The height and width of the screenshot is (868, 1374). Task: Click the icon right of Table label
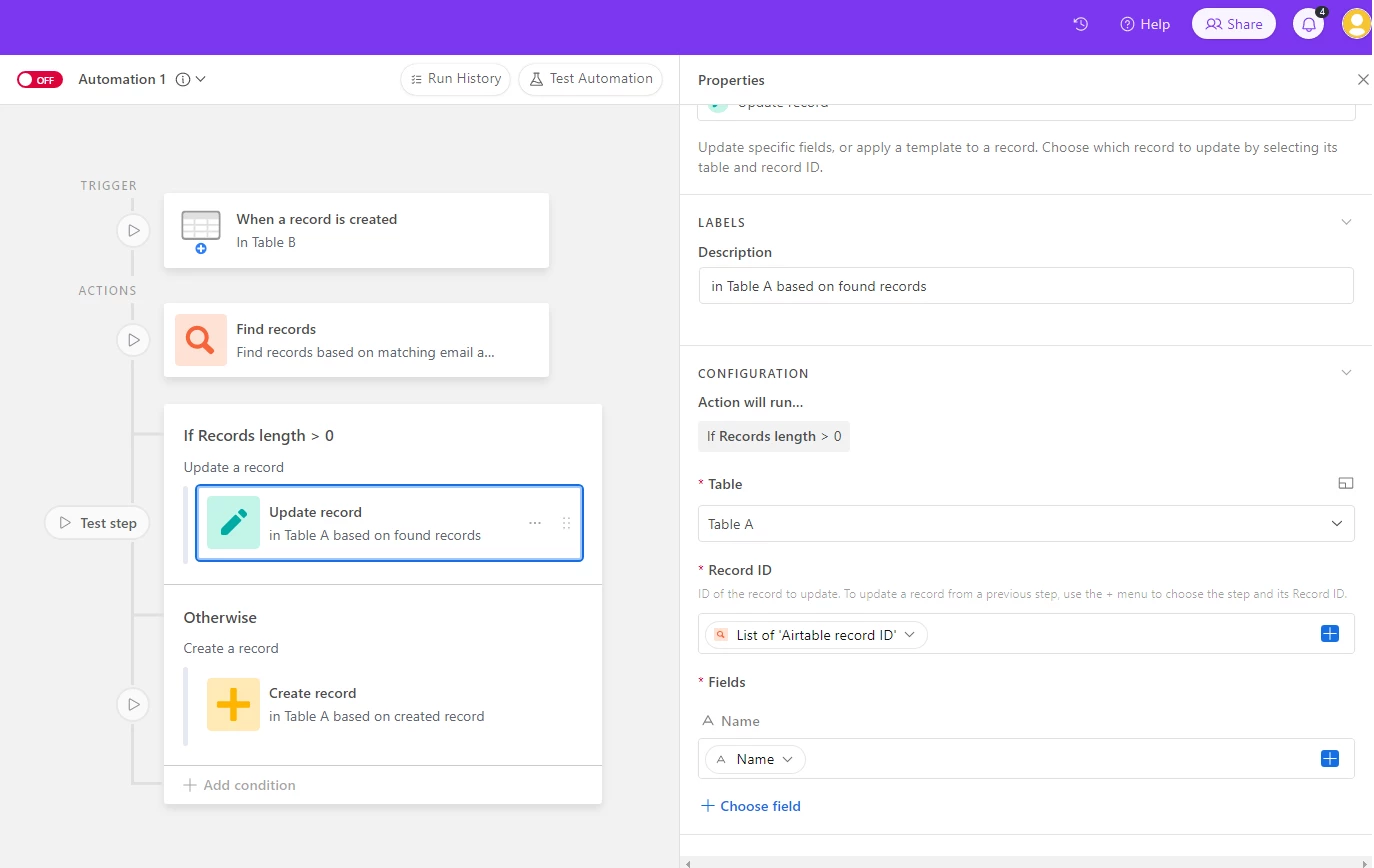[x=1346, y=484]
